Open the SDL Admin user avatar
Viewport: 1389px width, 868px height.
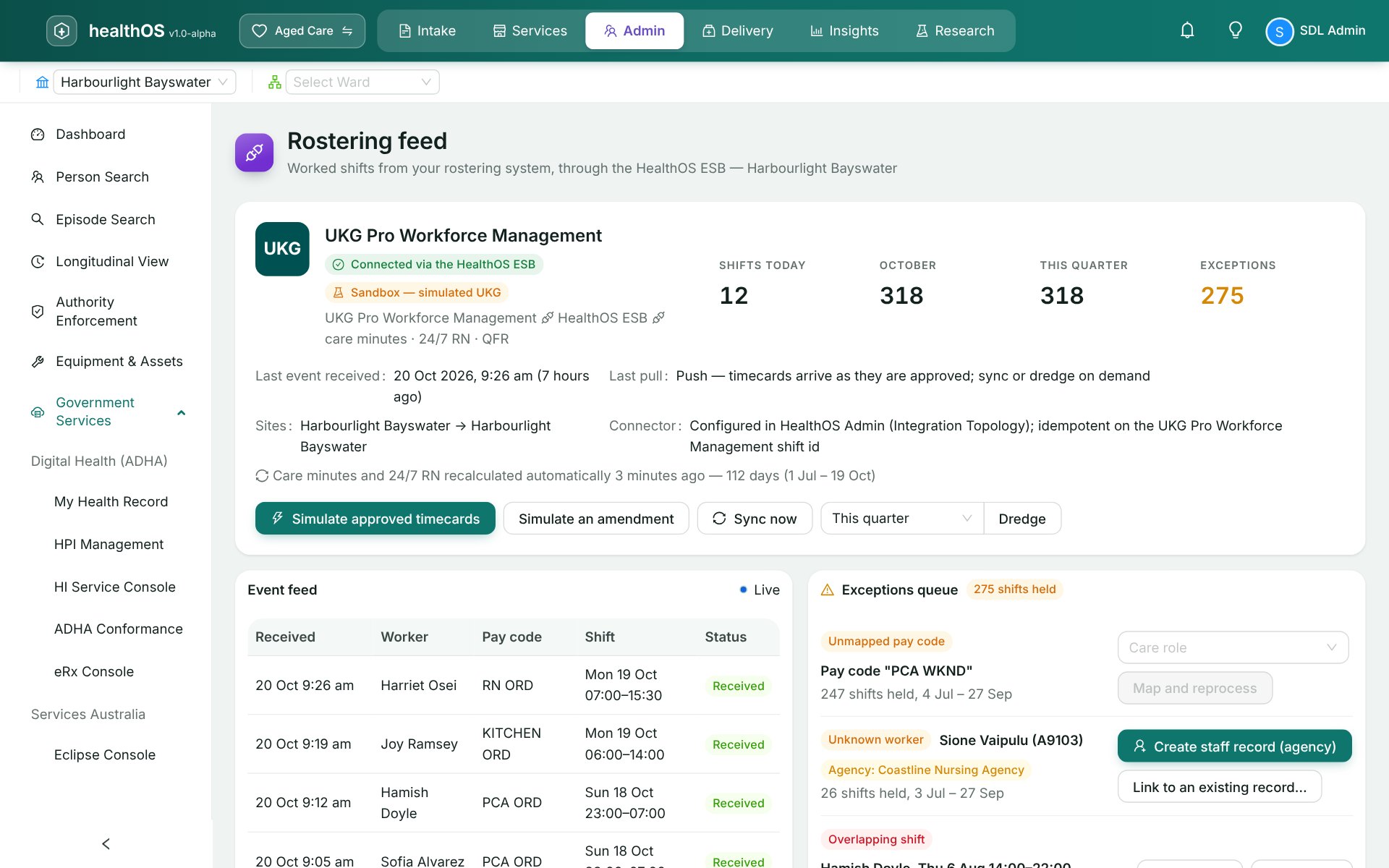[x=1279, y=31]
